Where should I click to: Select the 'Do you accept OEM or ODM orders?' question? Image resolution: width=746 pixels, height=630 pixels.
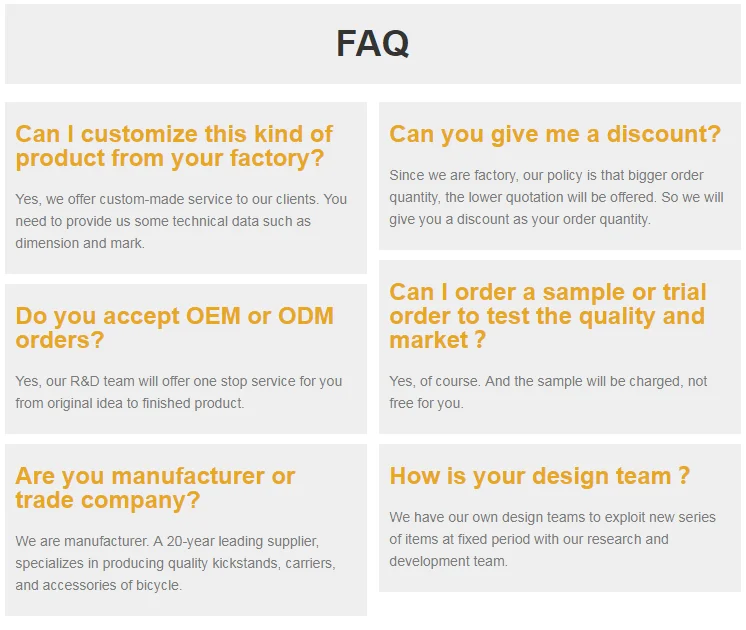click(x=175, y=328)
